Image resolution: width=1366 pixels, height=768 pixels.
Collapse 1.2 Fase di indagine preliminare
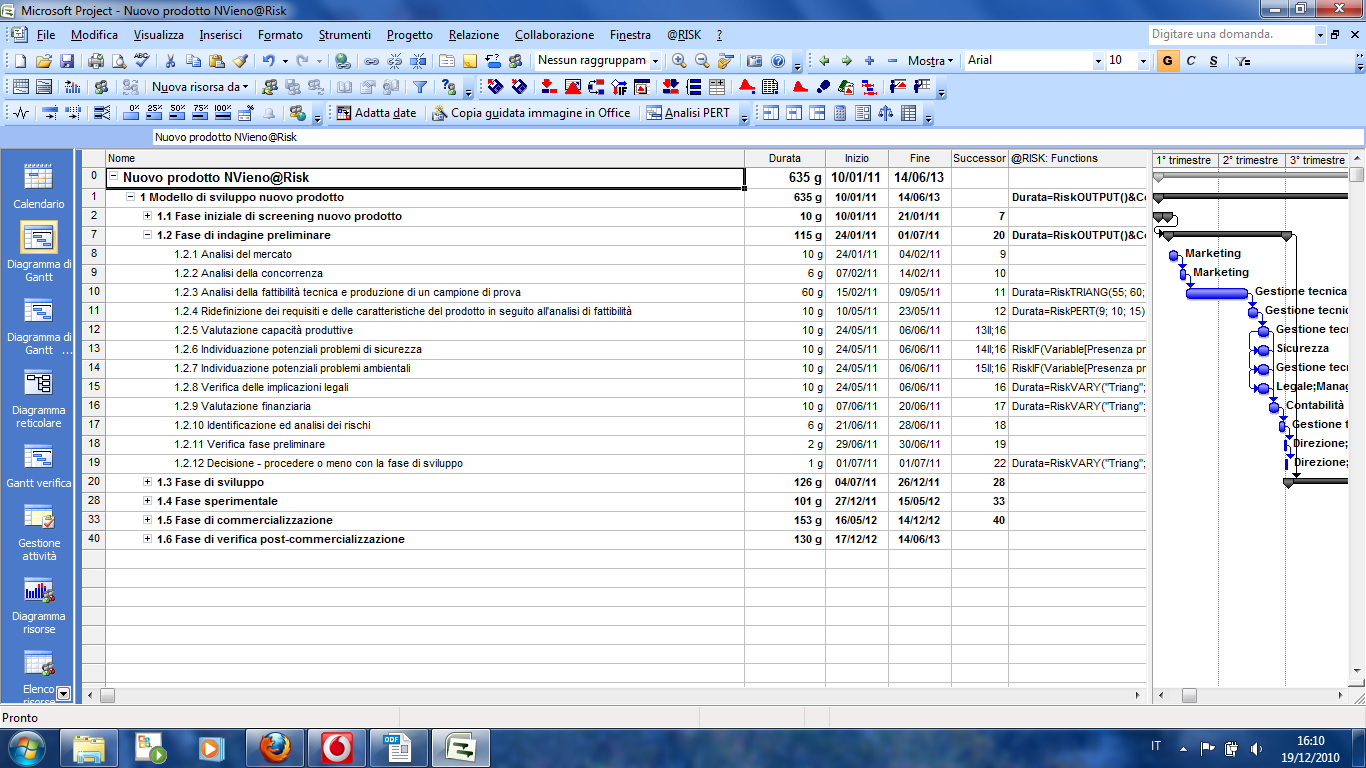point(148,235)
